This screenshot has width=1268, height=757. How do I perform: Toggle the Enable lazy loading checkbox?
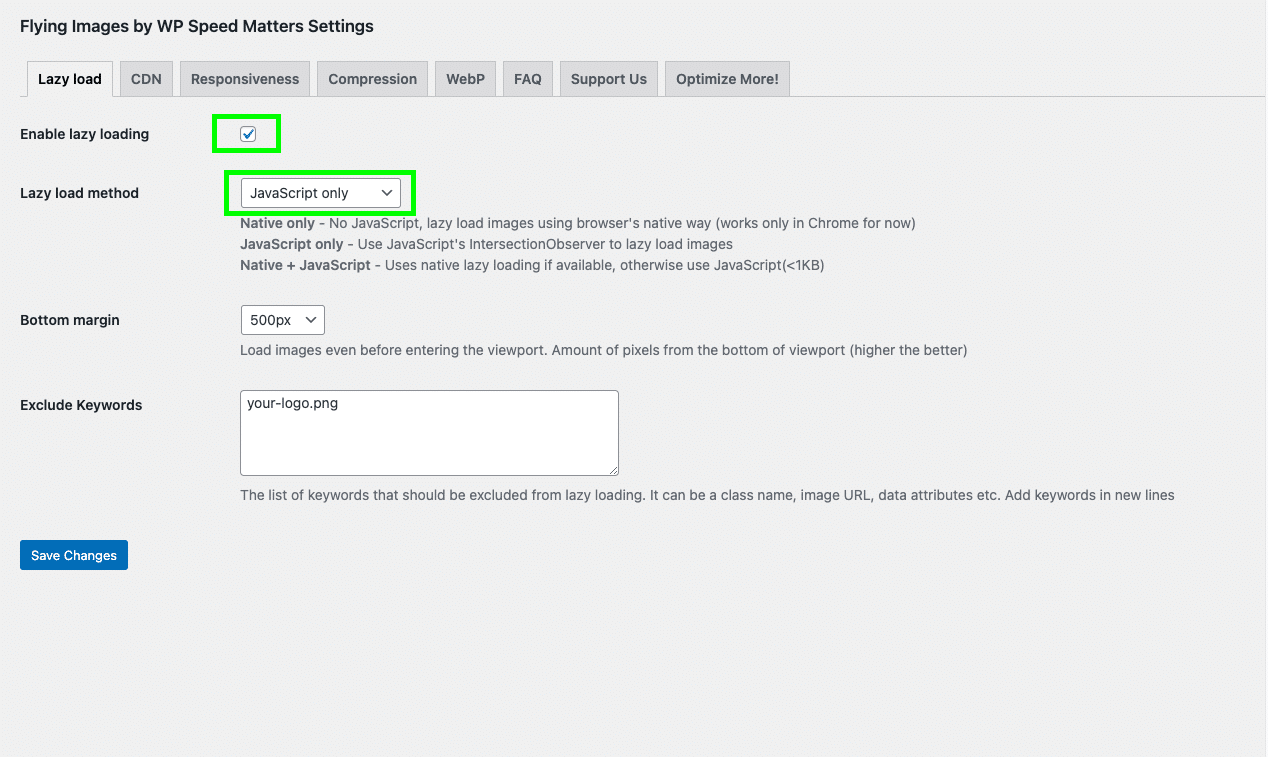coord(248,134)
